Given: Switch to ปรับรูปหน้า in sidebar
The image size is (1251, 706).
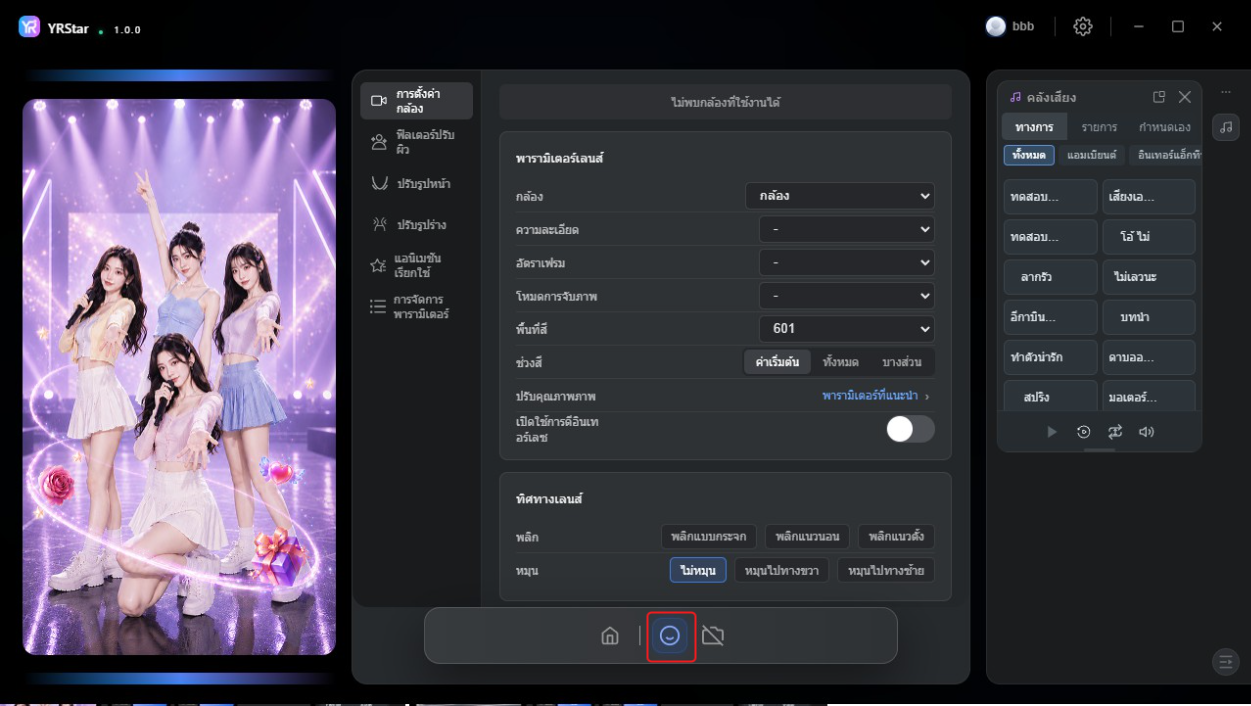Looking at the screenshot, I should 416,183.
